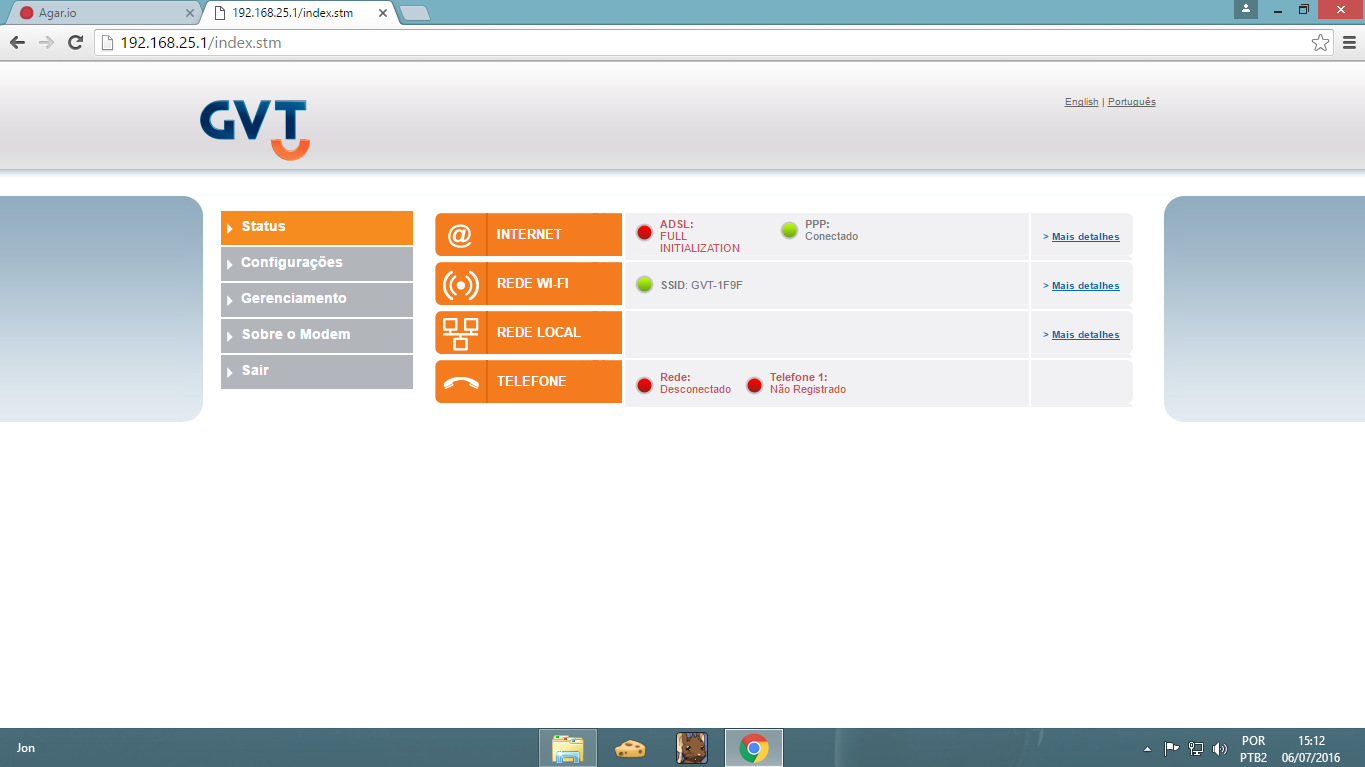1365x767 pixels.
Task: Click the browser forward arrow
Action: click(x=46, y=42)
